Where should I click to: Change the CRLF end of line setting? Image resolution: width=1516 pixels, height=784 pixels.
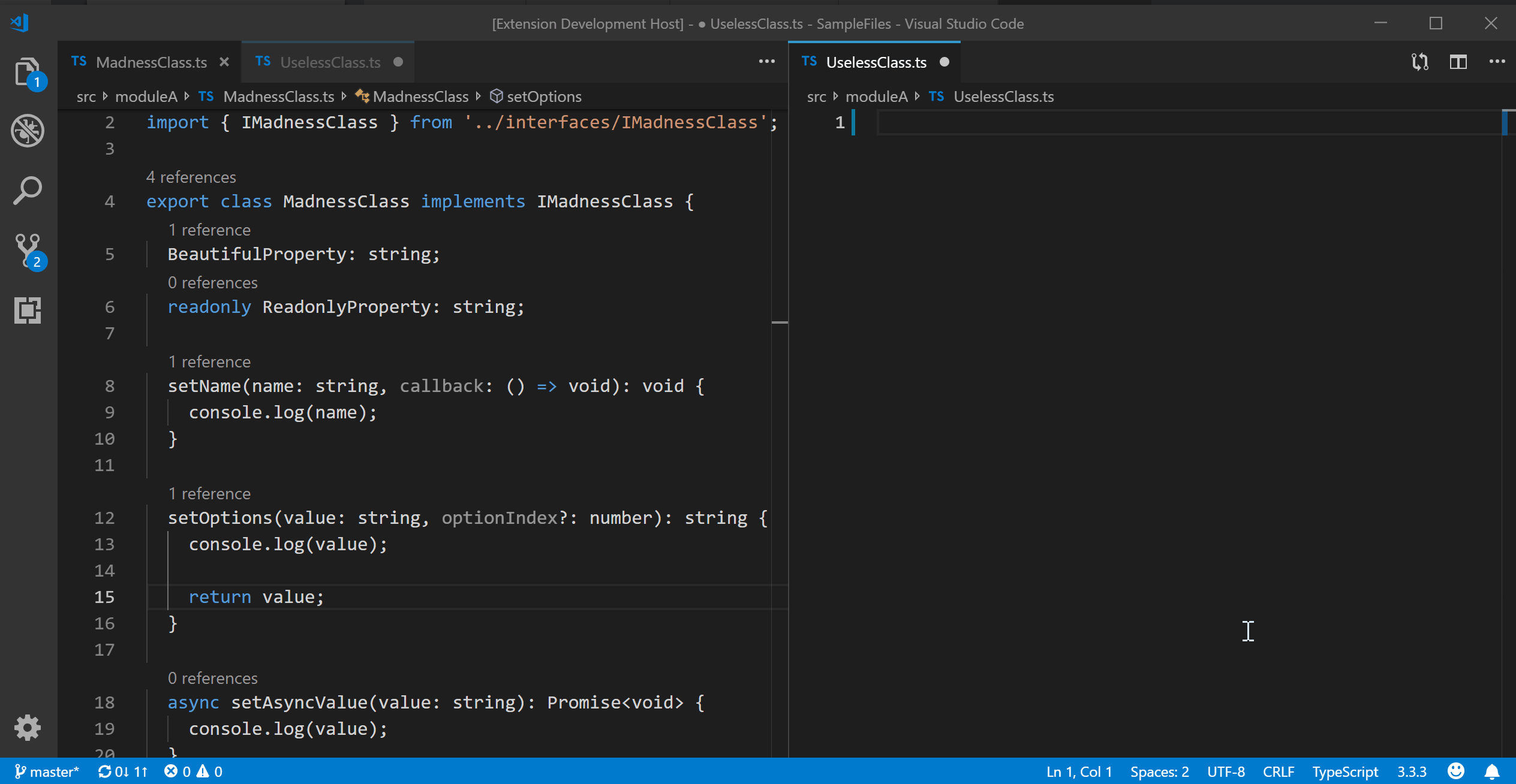pos(1278,771)
